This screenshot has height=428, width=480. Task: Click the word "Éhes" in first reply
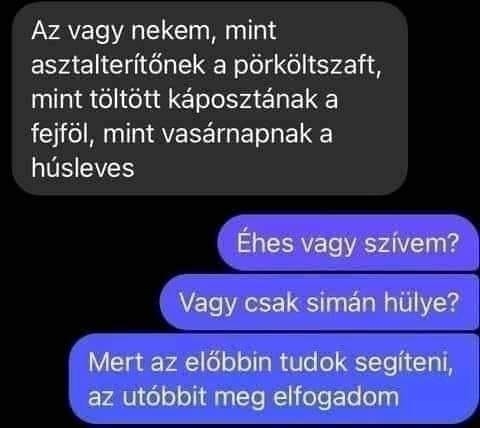265,242
